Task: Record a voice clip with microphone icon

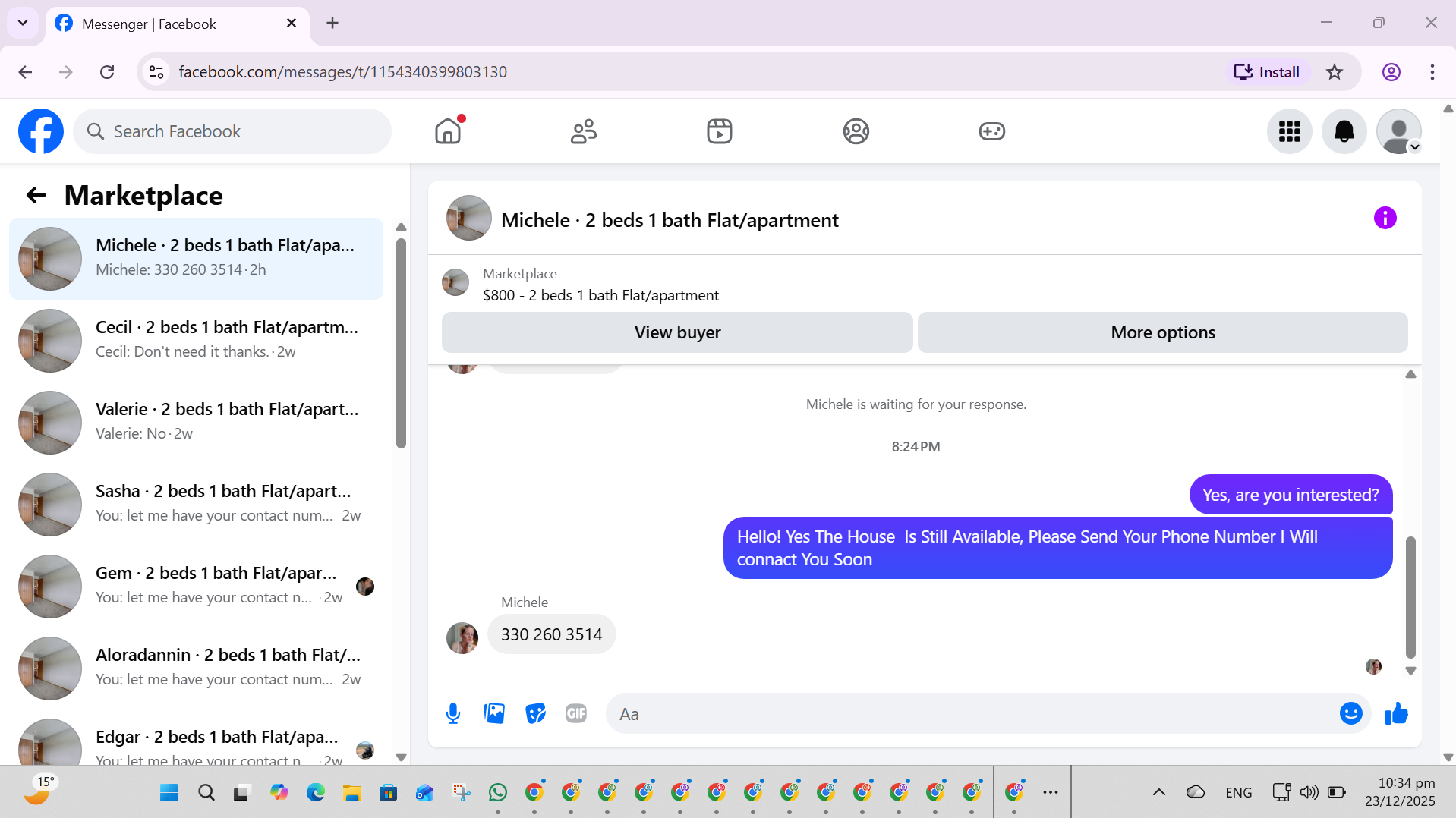Action: click(x=453, y=713)
